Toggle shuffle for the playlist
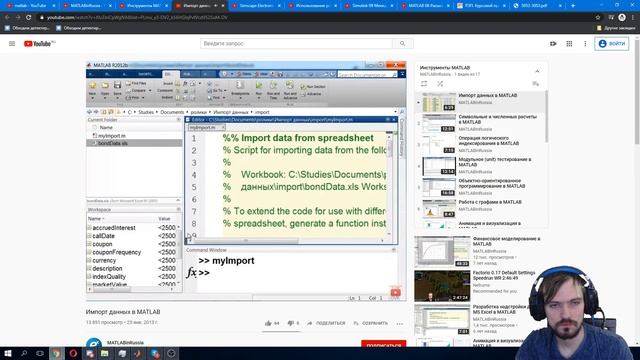This screenshot has width=640, height=360. (440, 84)
